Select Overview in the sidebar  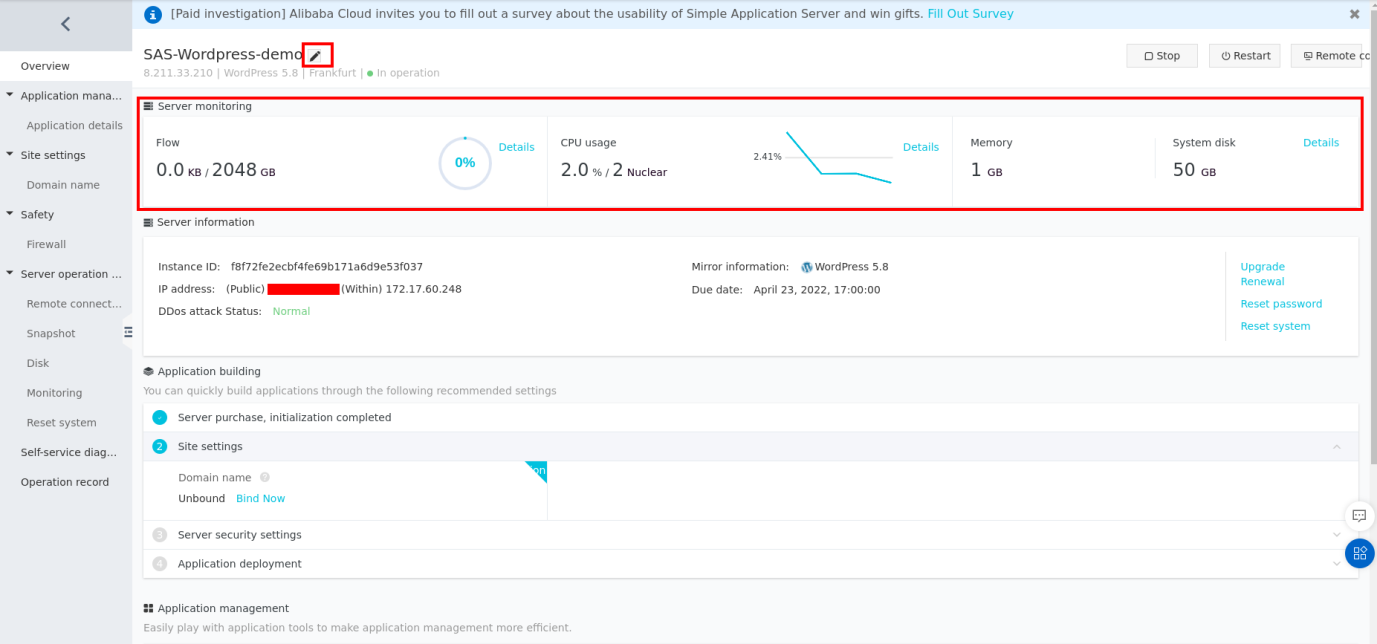[x=66, y=66]
